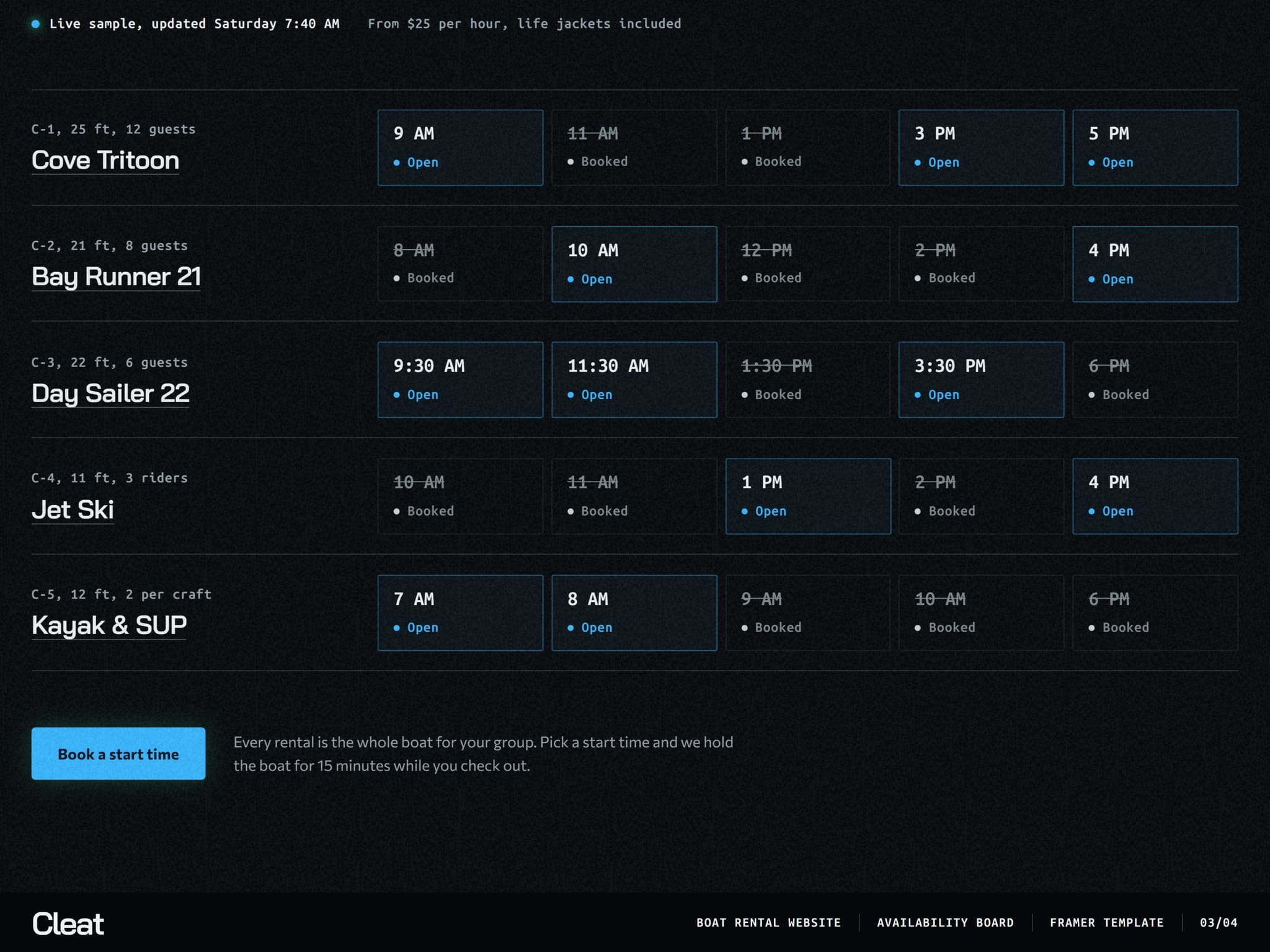The image size is (1270, 952).
Task: Pick the 5 PM Cove Tritoon slot
Action: [1155, 148]
